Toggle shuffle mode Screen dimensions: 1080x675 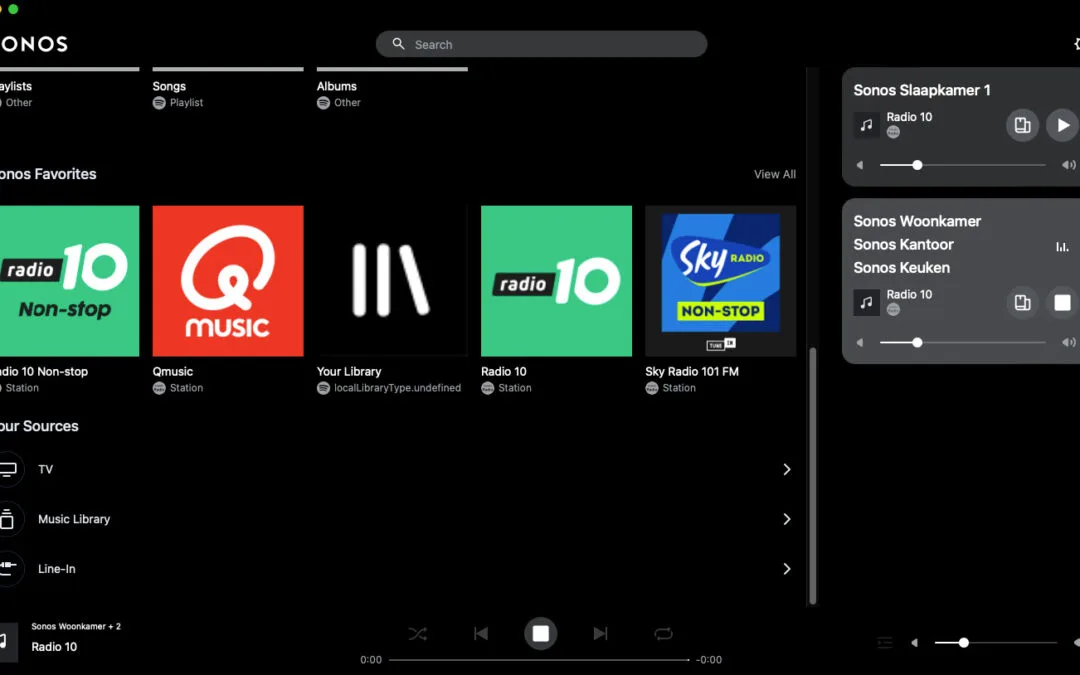pyautogui.click(x=417, y=634)
